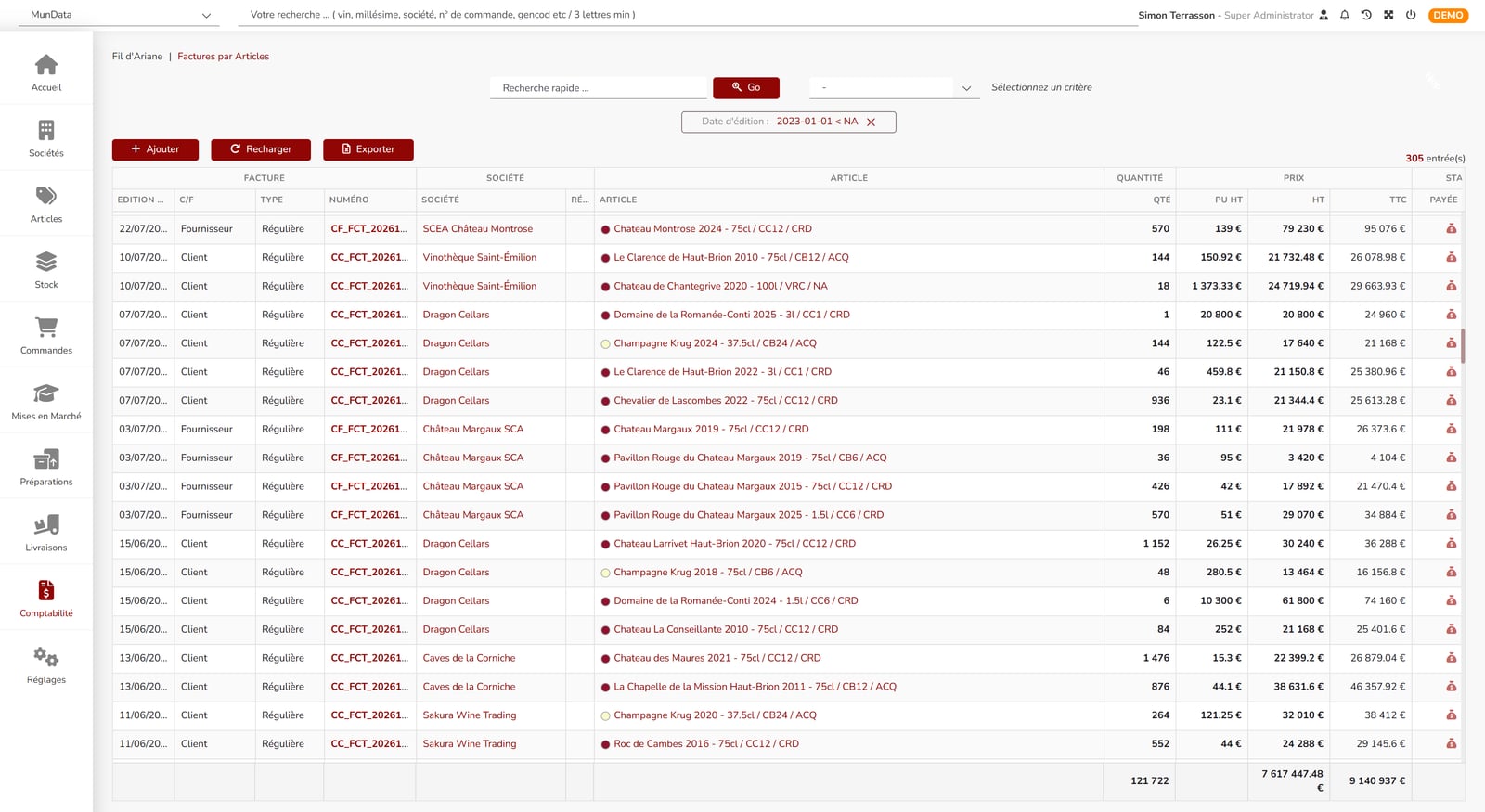1485x812 pixels.
Task: Open the MunData dropdown
Action: point(120,15)
